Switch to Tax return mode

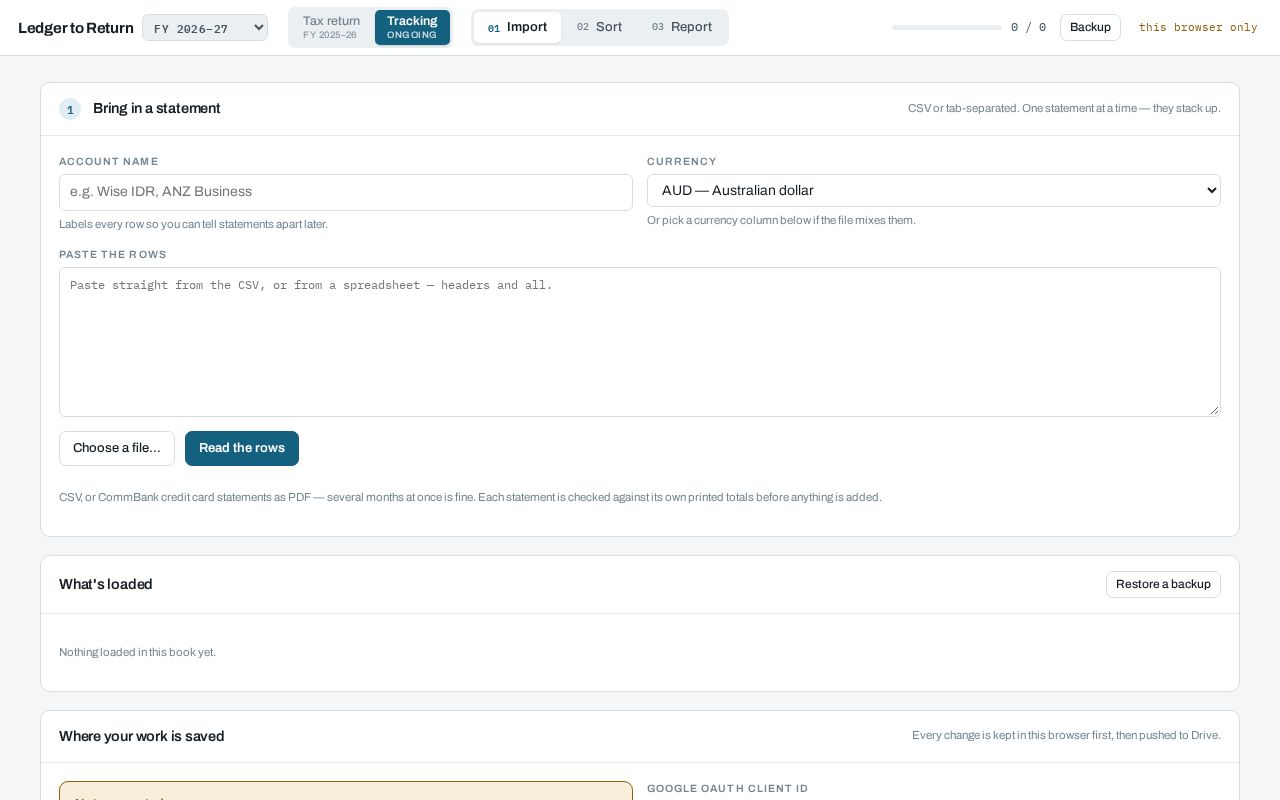(332, 27)
